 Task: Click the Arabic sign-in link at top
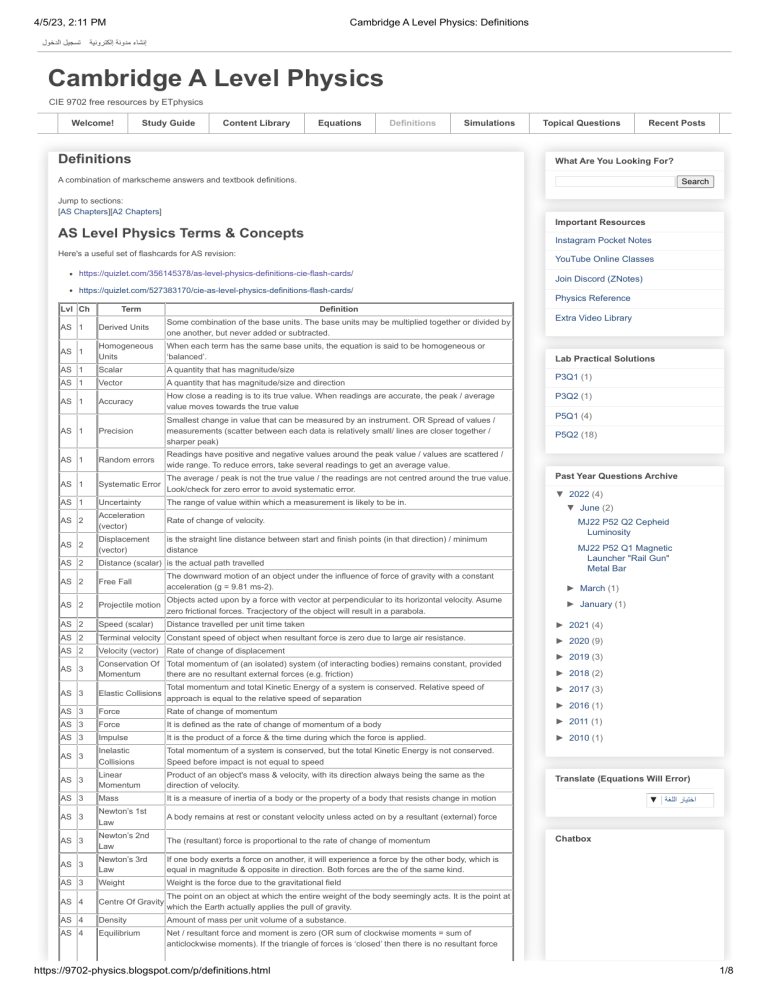click(62, 42)
